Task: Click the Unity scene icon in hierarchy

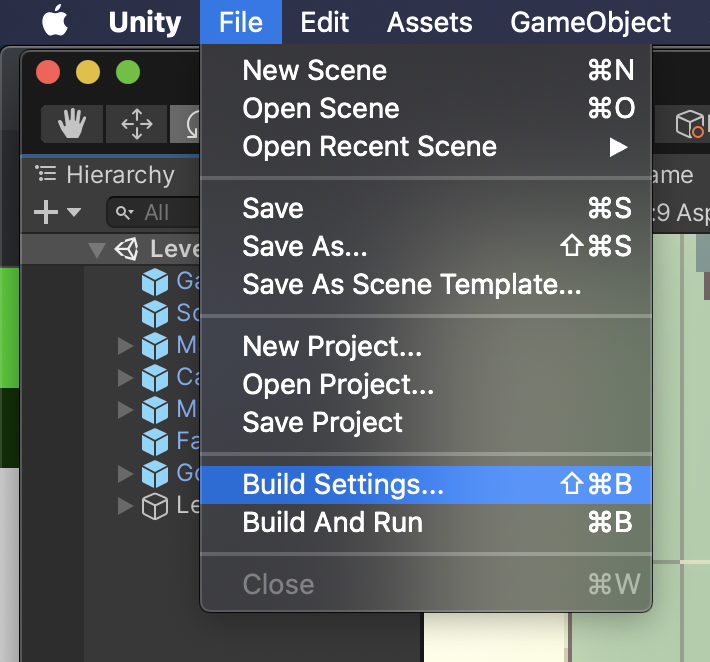Action: [x=128, y=249]
